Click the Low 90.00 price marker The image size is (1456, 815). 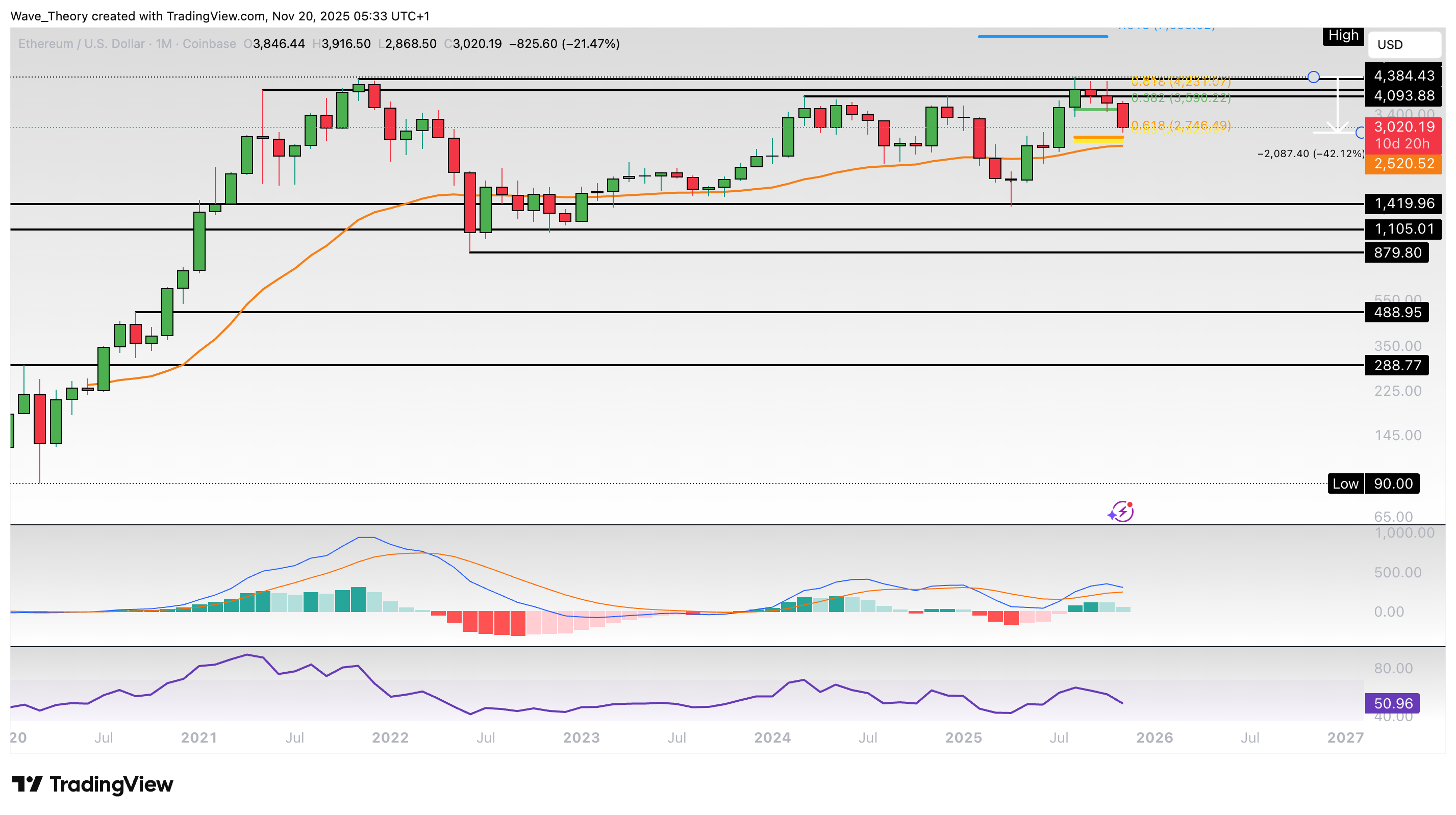(x=1373, y=484)
